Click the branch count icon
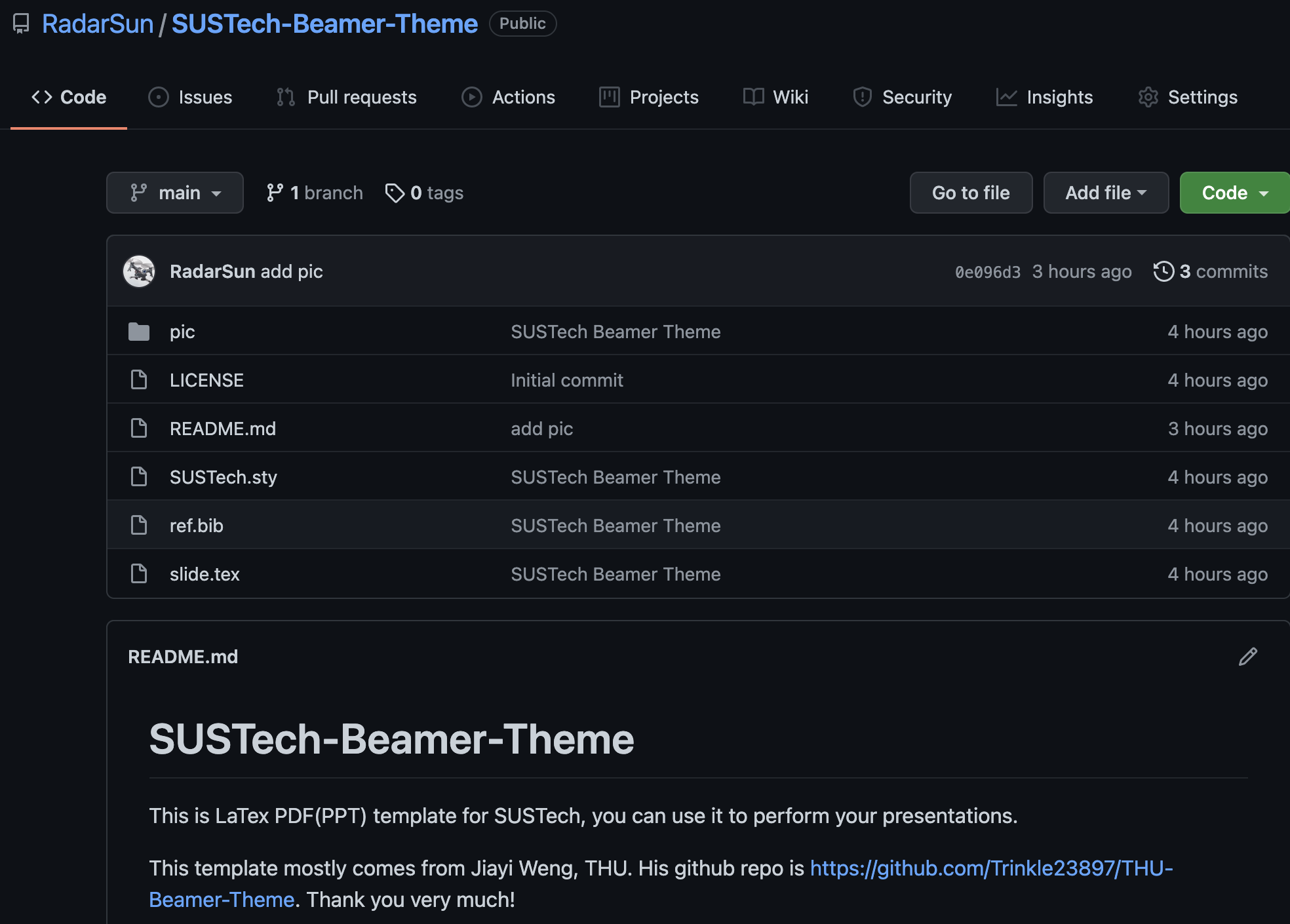Viewport: 1290px width, 924px height. point(275,193)
